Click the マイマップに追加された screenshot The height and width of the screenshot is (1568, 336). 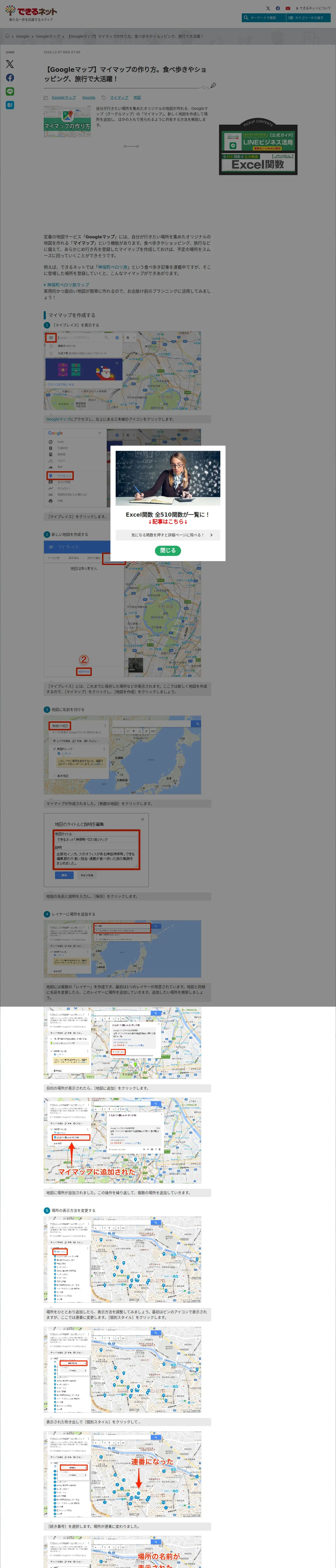(122, 1141)
